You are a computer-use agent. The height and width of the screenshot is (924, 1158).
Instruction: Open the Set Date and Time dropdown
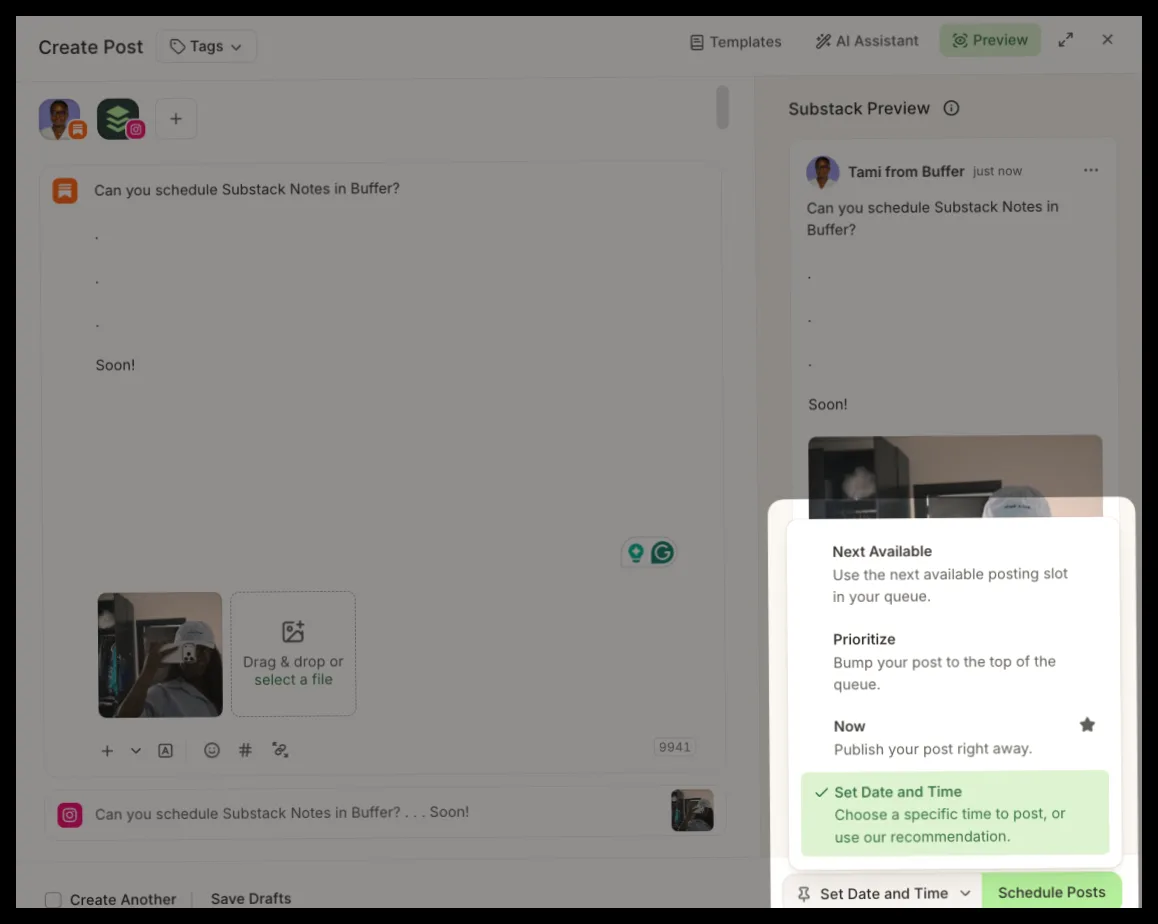[x=883, y=893]
